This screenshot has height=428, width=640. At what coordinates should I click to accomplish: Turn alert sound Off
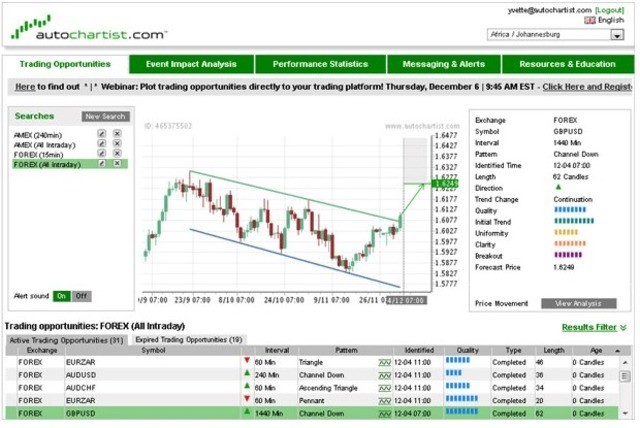(81, 296)
